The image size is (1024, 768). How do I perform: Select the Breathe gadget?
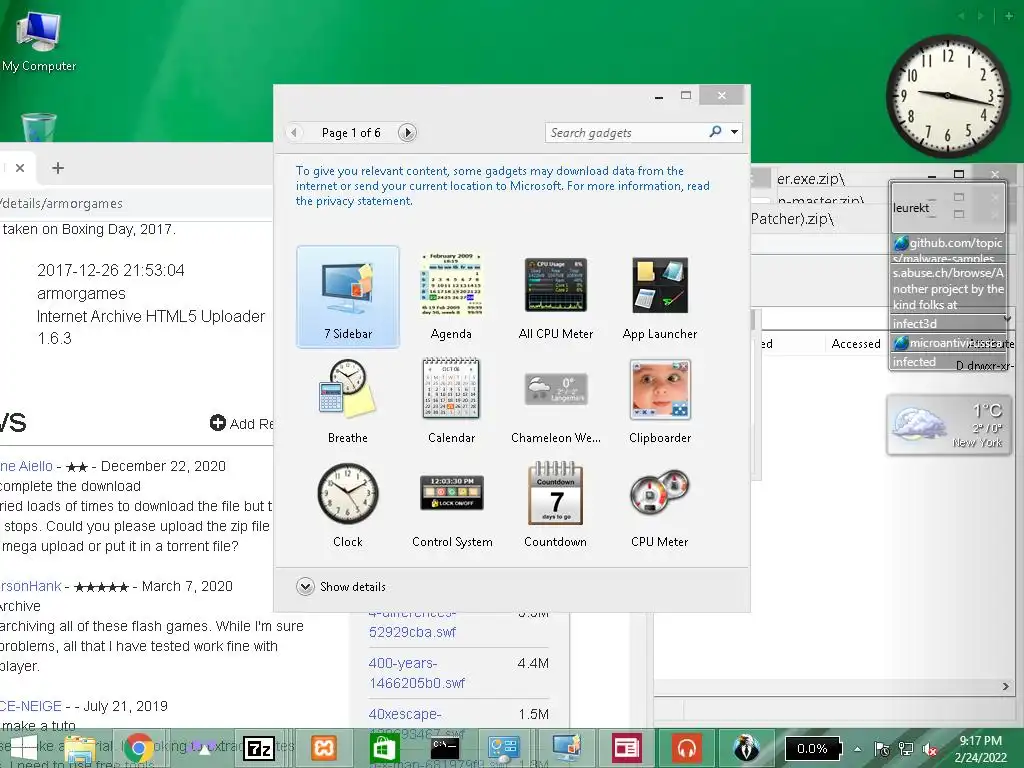coord(347,401)
